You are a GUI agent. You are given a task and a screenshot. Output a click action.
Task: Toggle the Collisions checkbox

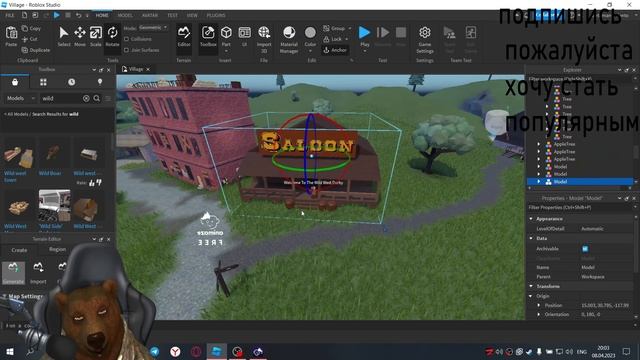point(127,39)
